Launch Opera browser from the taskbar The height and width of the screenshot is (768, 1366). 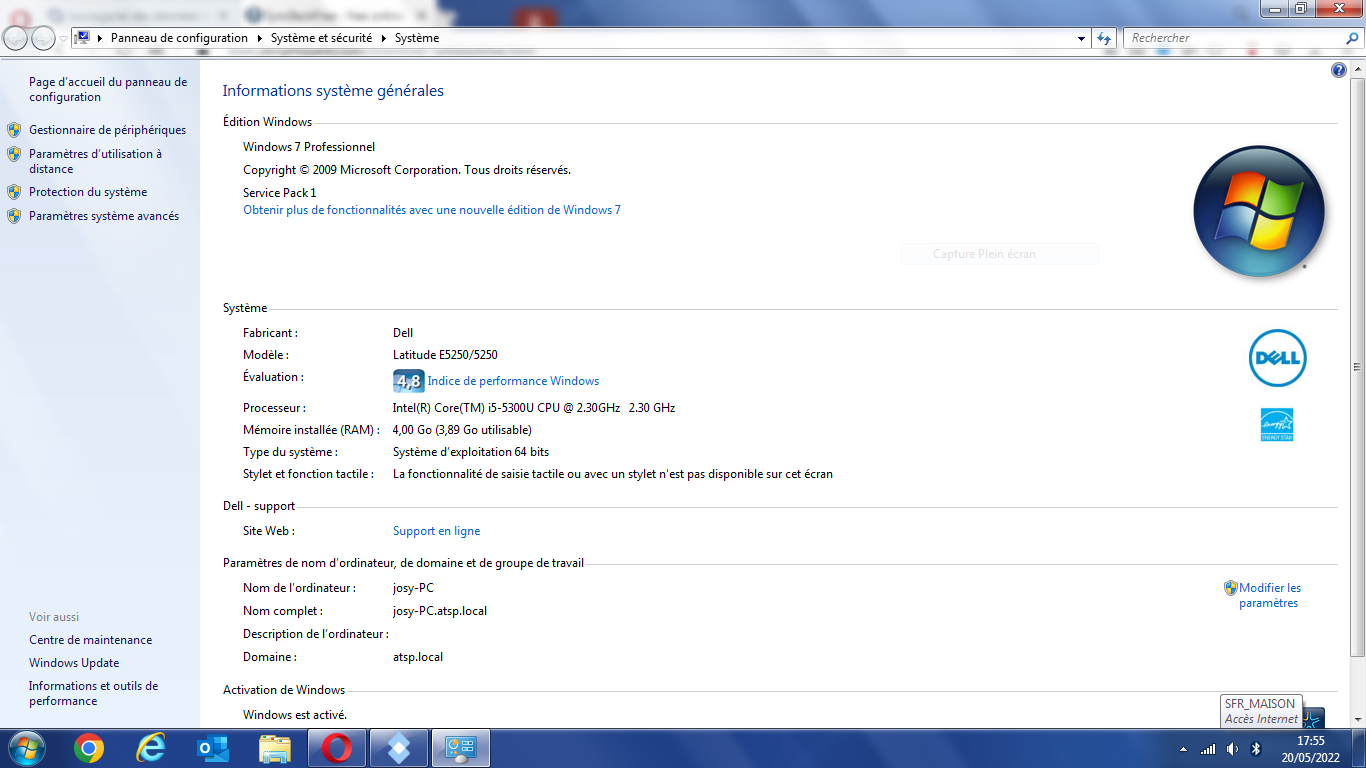coord(337,748)
